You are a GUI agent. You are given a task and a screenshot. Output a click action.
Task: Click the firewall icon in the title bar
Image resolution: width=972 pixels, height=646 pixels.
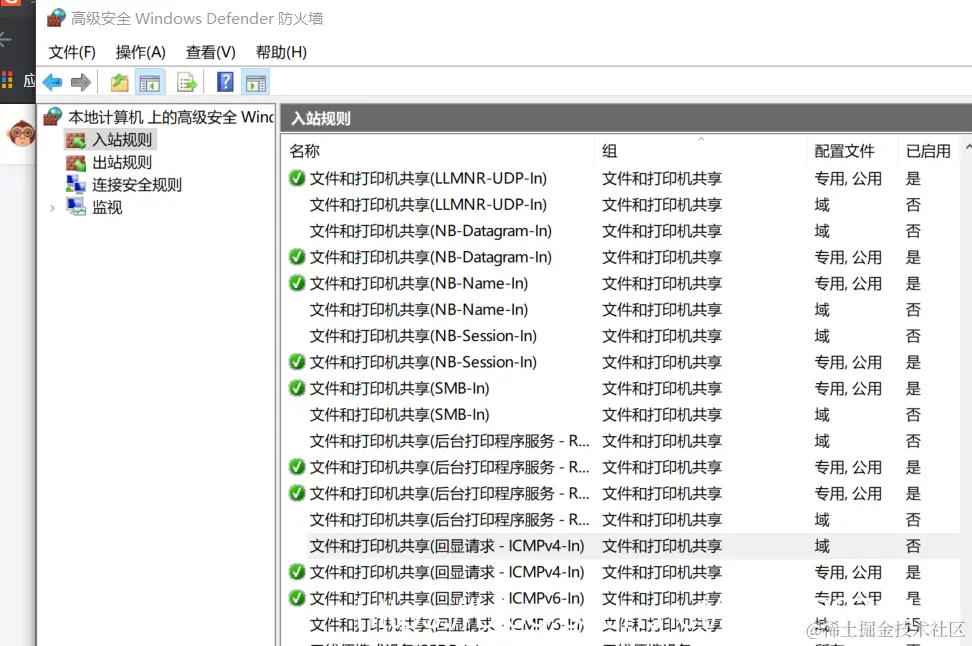pos(56,18)
